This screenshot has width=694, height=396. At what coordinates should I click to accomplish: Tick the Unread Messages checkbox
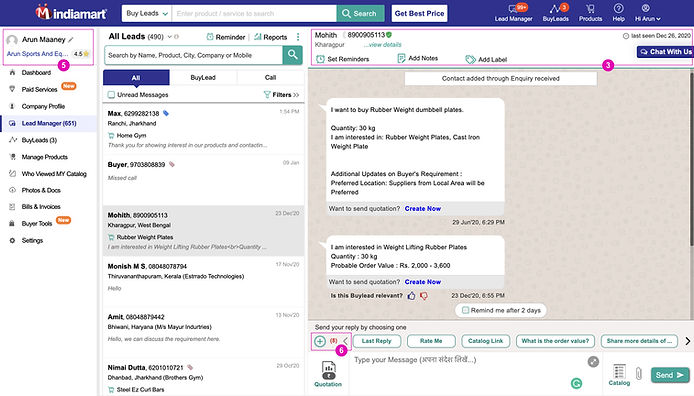point(111,95)
